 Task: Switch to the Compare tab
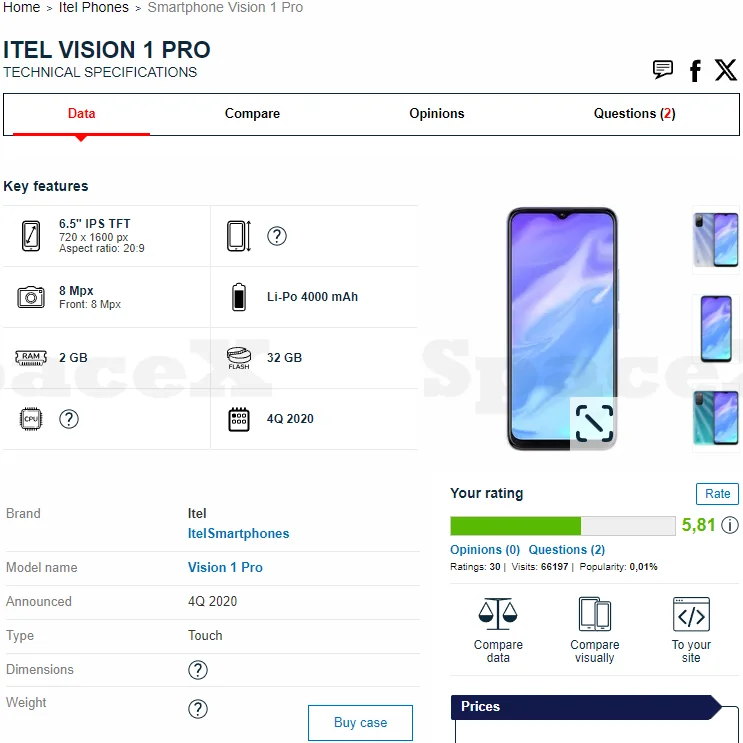(x=252, y=114)
